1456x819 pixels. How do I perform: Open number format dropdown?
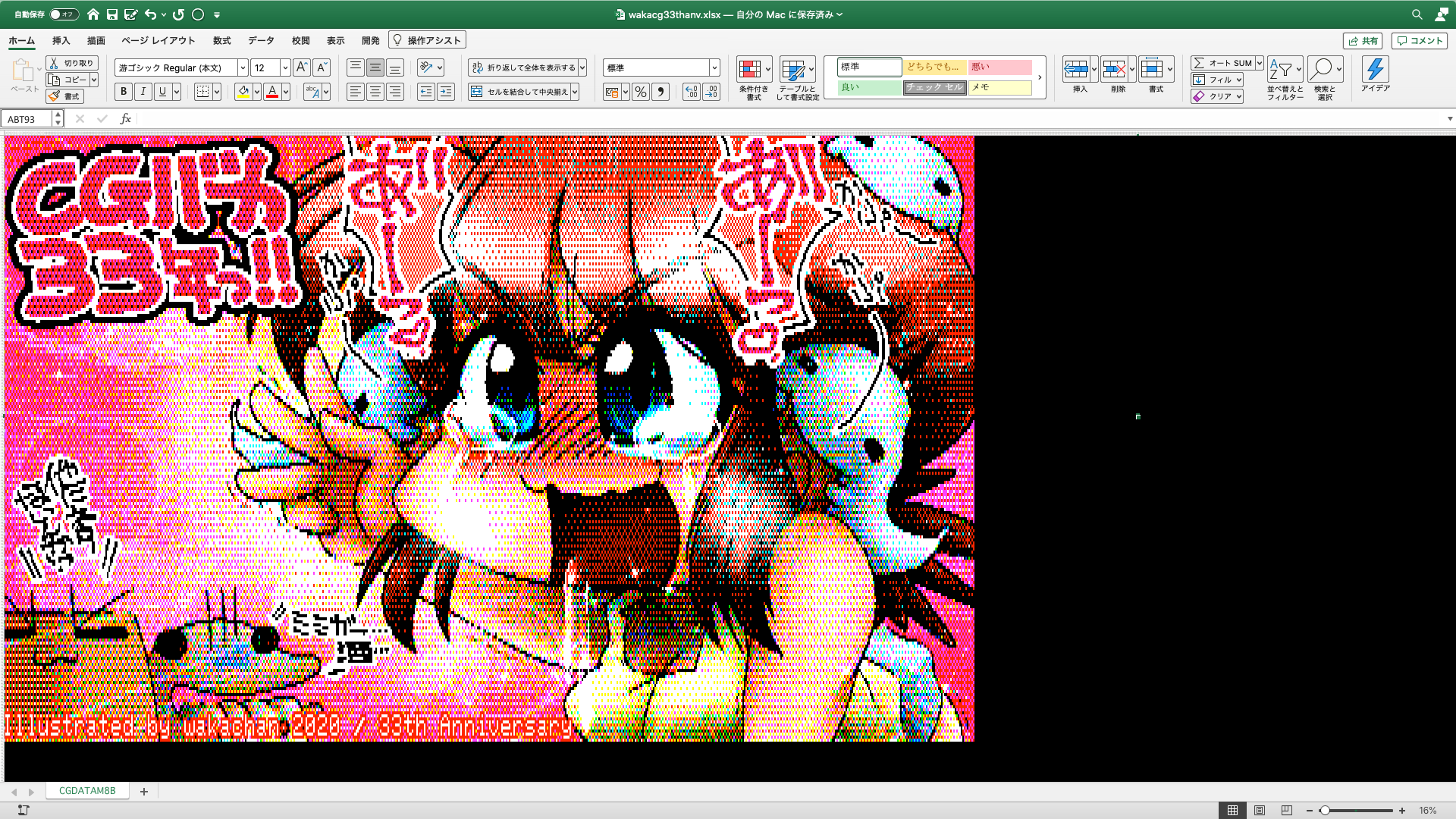(x=714, y=67)
